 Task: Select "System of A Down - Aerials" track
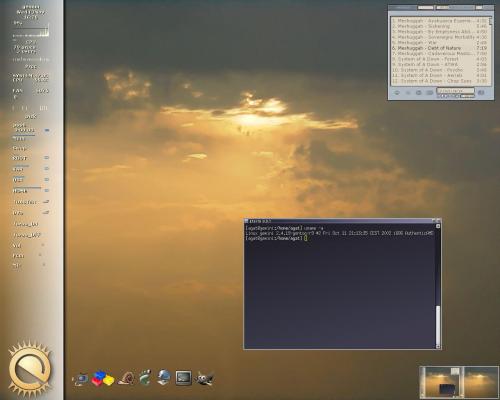point(439,75)
